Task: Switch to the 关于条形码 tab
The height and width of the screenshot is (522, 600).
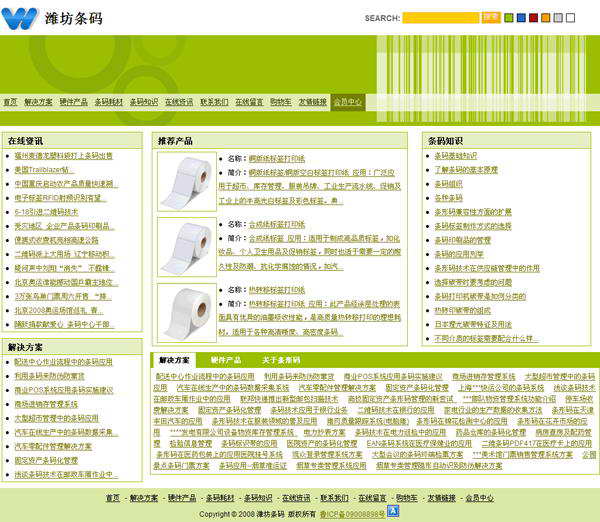Action: click(281, 360)
